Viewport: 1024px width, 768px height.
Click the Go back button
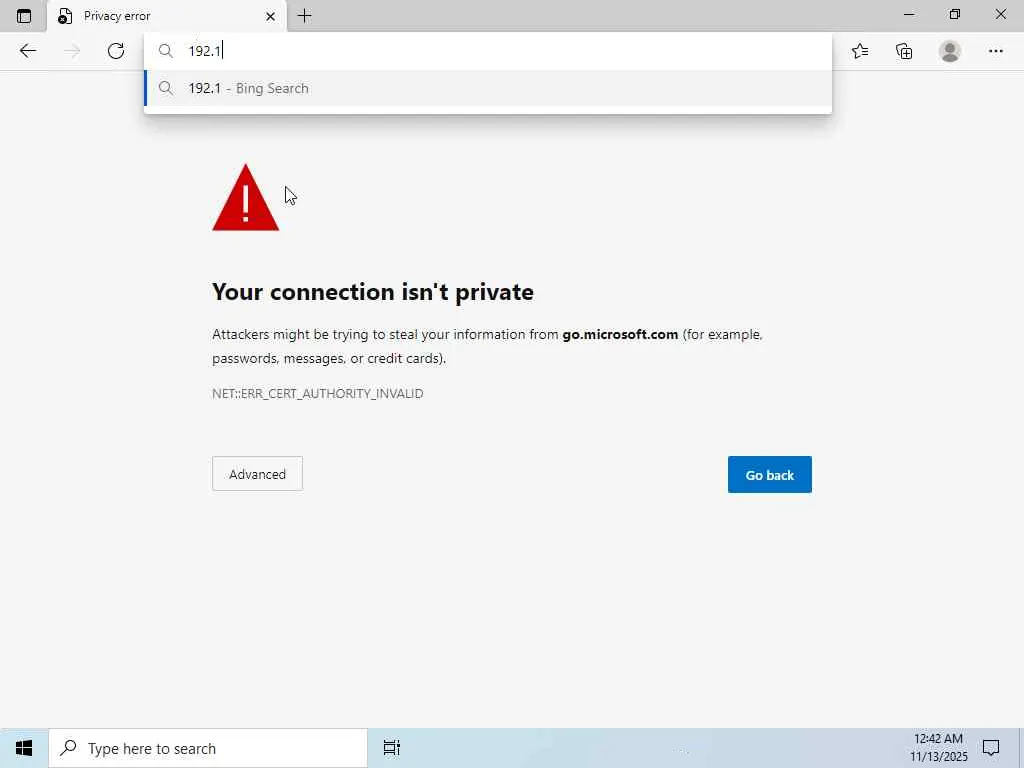pyautogui.click(x=769, y=475)
